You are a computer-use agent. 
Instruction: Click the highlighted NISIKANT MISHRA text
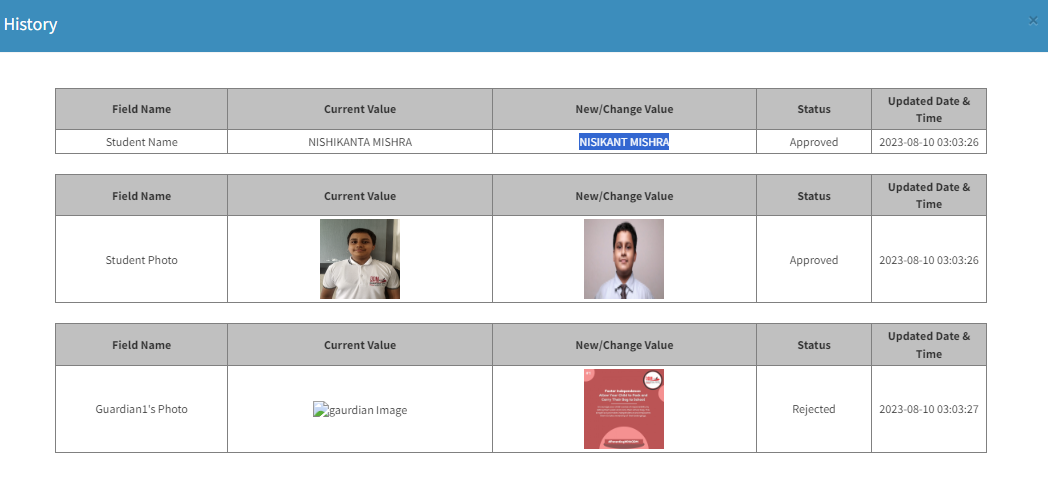pyautogui.click(x=624, y=142)
